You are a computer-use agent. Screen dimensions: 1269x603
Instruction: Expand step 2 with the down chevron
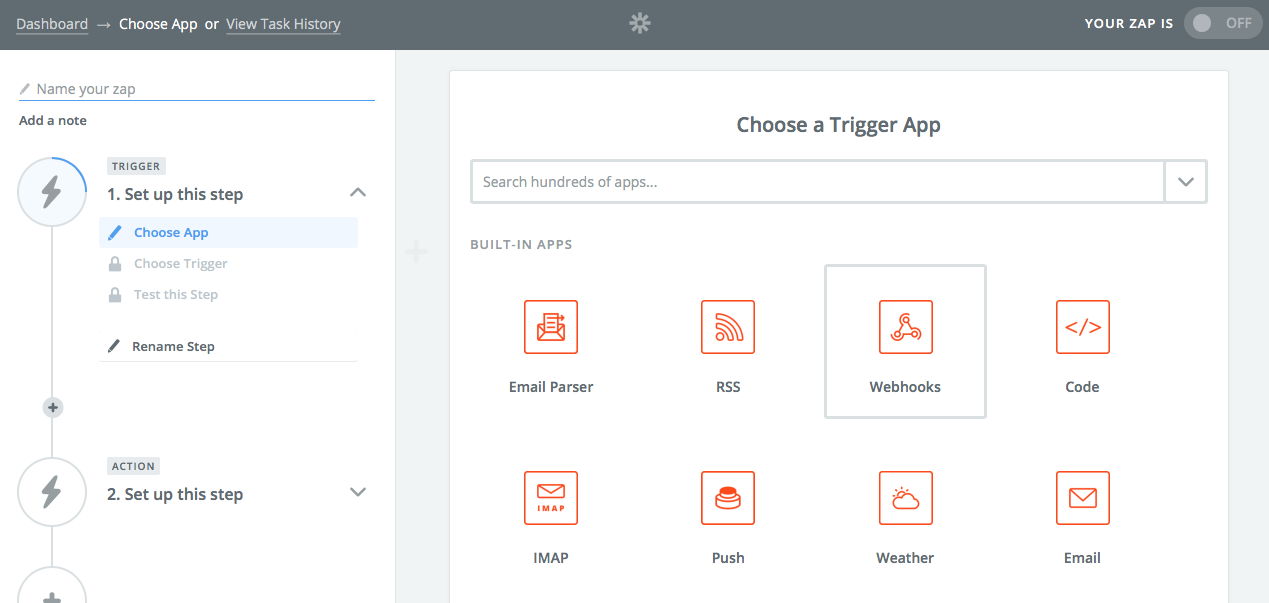[x=357, y=492]
